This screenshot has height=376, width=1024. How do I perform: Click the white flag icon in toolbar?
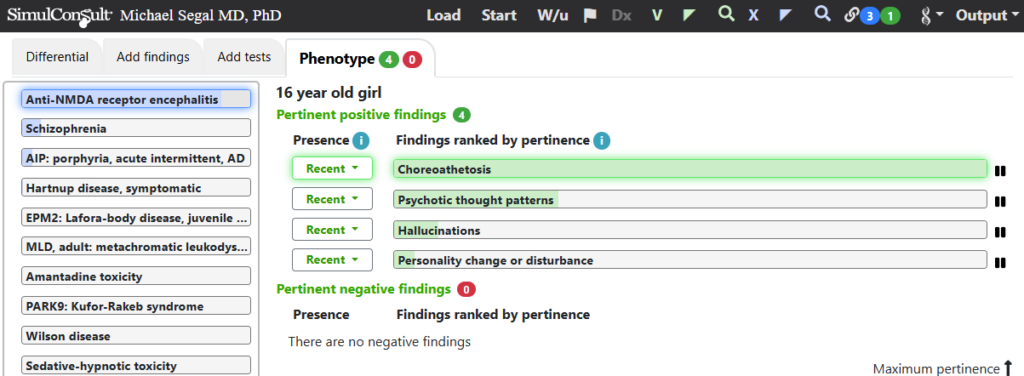coord(590,16)
